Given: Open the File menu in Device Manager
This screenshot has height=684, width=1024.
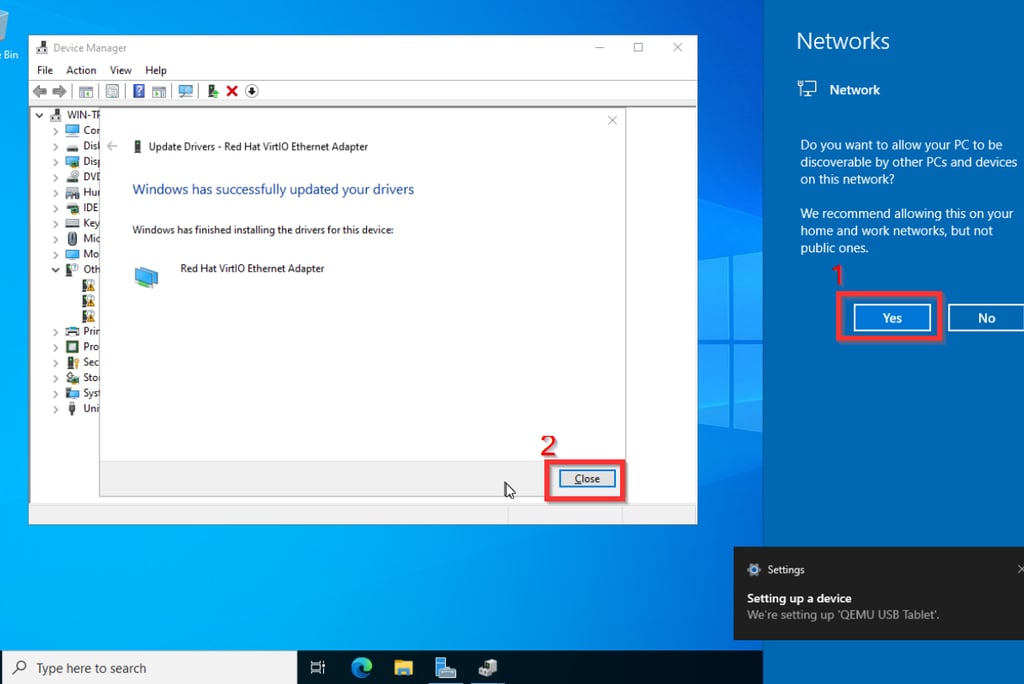Looking at the screenshot, I should (45, 70).
